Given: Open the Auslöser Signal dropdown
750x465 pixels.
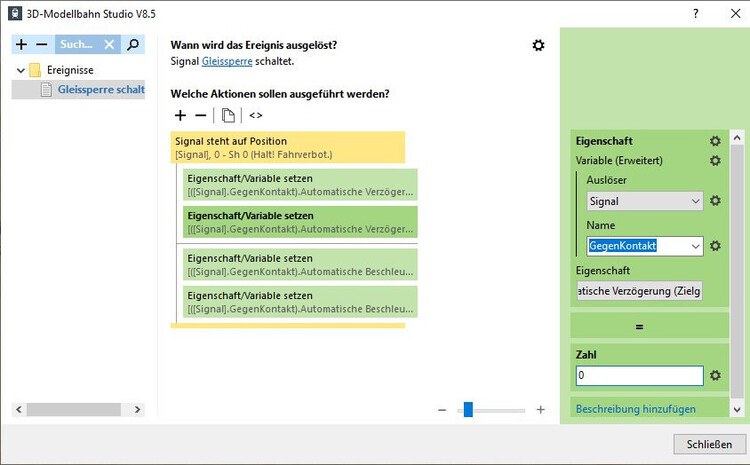Looking at the screenshot, I should point(645,201).
